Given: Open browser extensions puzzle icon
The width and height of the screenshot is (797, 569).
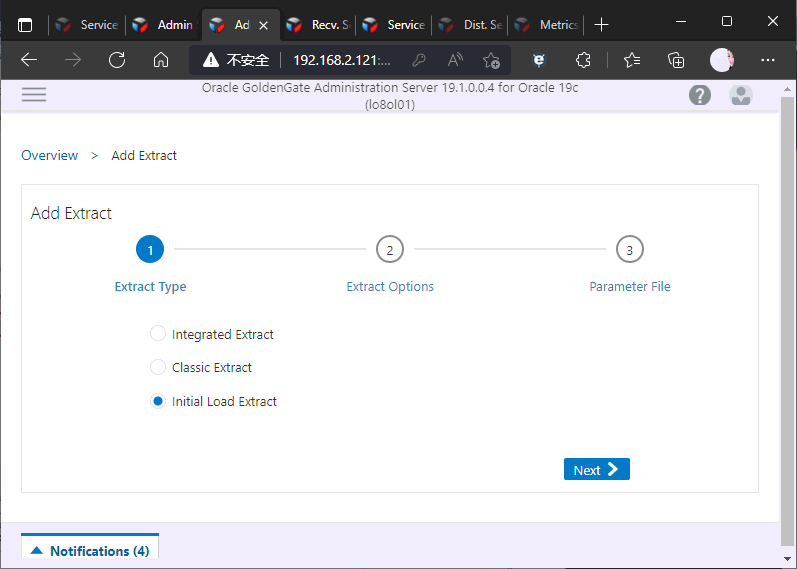Looking at the screenshot, I should pos(585,60).
